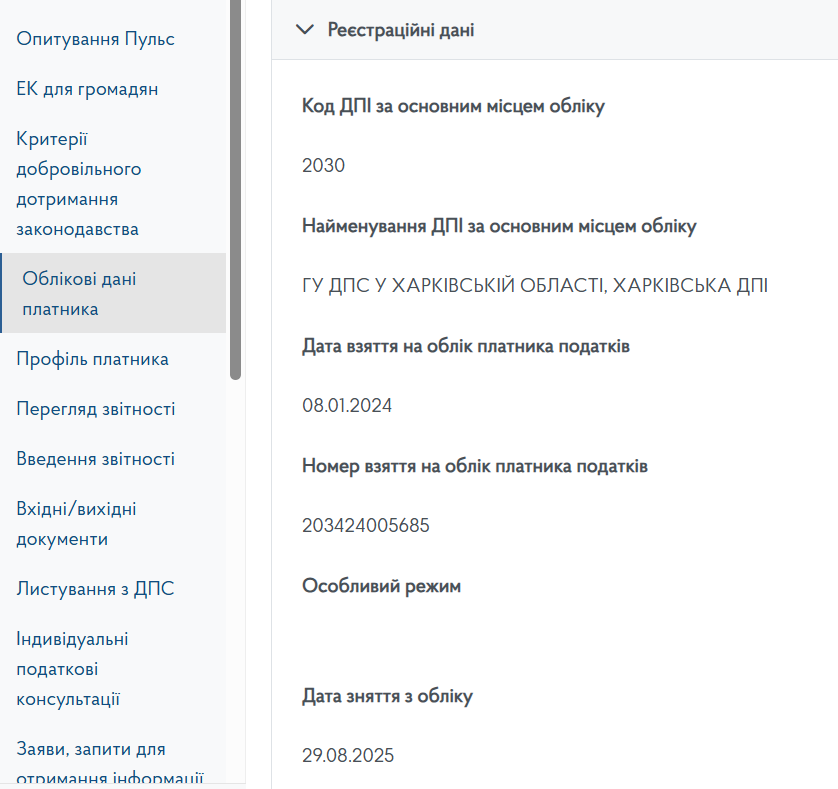
Task: Go to ЕК для громадян
Action: pyautogui.click(x=87, y=89)
